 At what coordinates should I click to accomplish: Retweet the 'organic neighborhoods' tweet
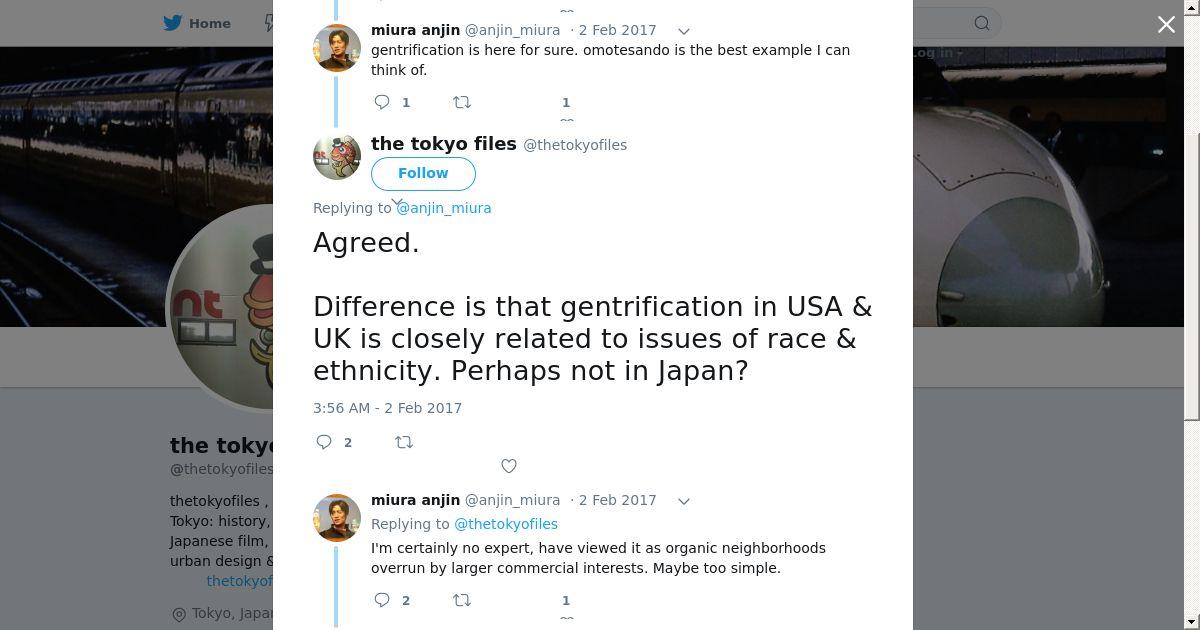pos(462,600)
